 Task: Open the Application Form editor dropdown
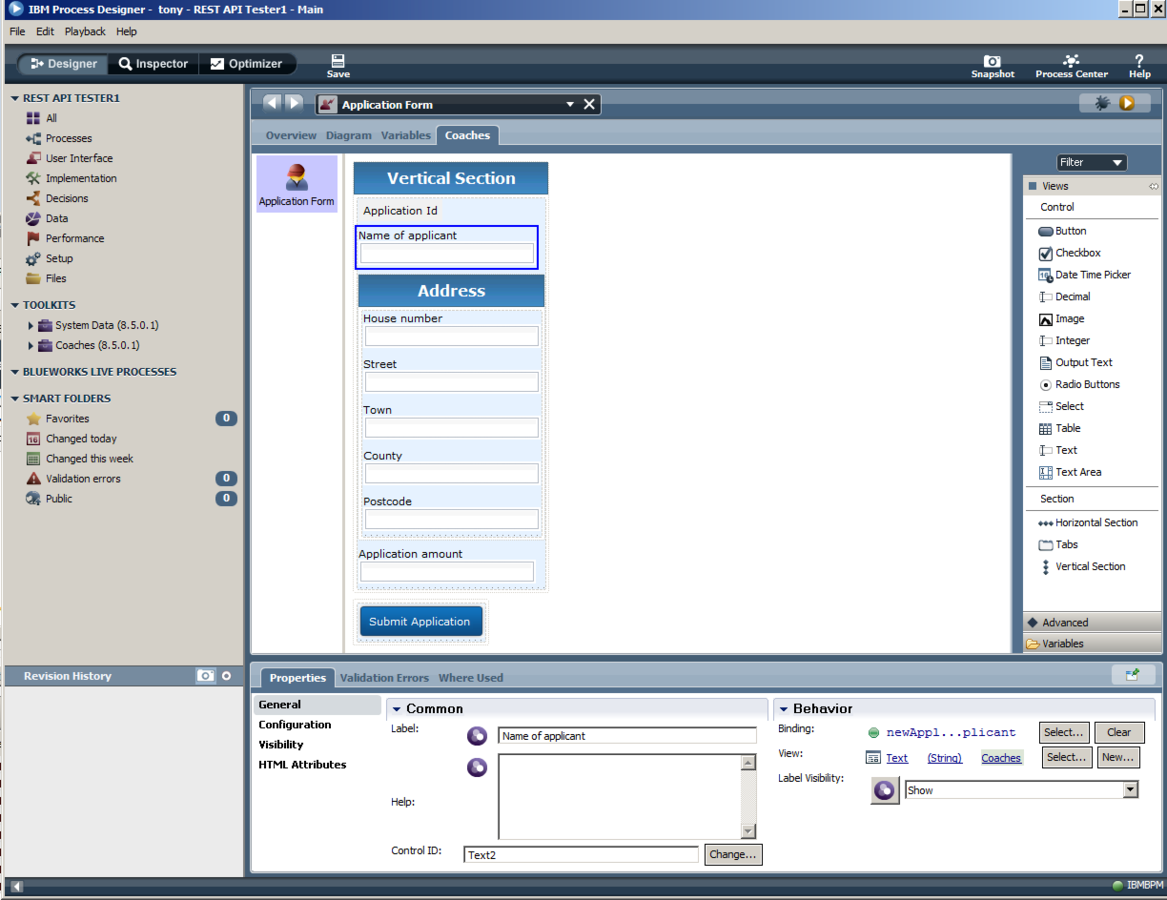pos(569,104)
